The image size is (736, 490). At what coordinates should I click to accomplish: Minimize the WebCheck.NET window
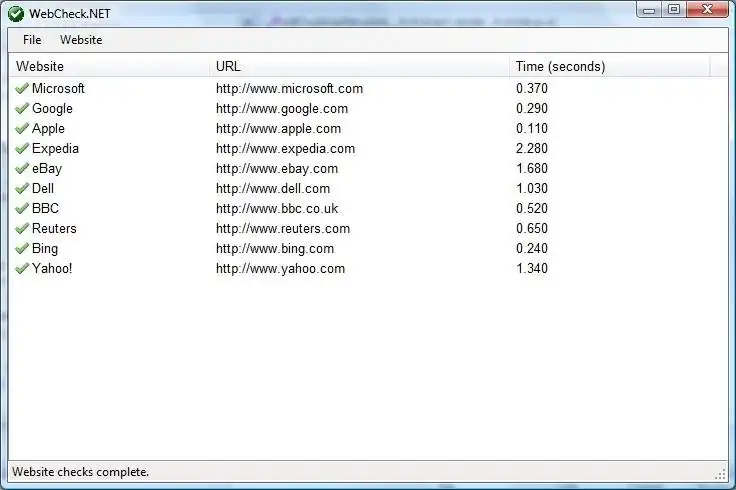[x=649, y=10]
